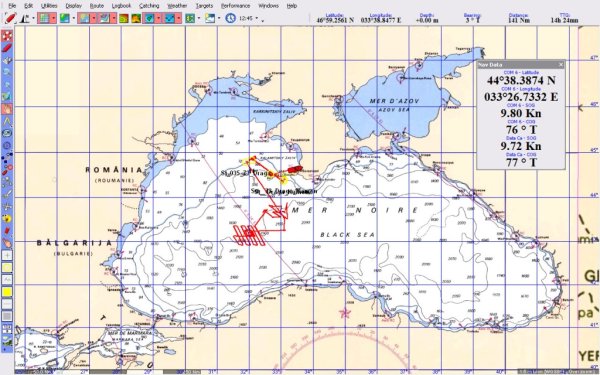Open the Help menu
Screen dimensions: 600x375
click(292, 6)
